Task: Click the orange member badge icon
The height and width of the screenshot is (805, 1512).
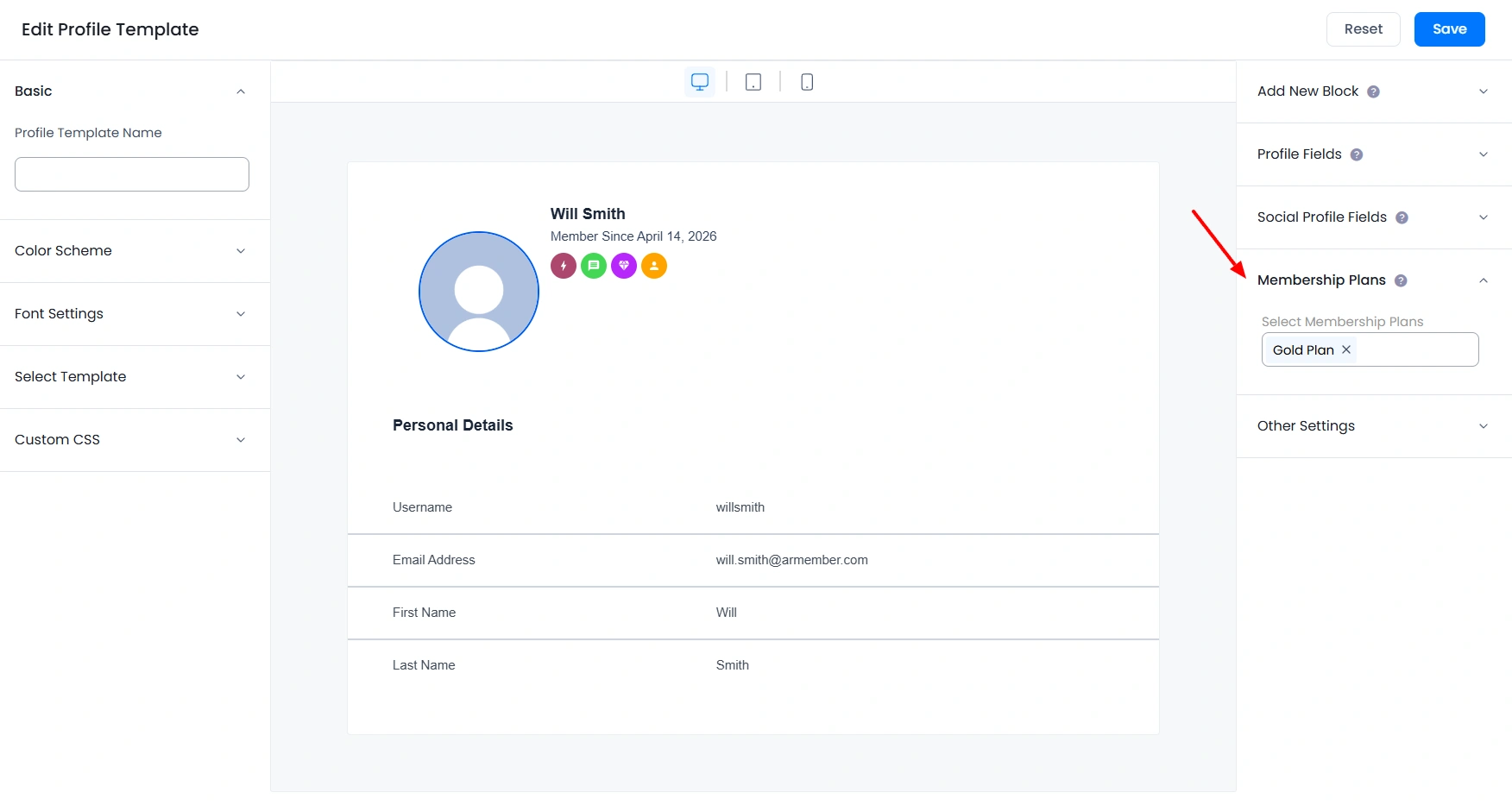Action: [x=653, y=266]
